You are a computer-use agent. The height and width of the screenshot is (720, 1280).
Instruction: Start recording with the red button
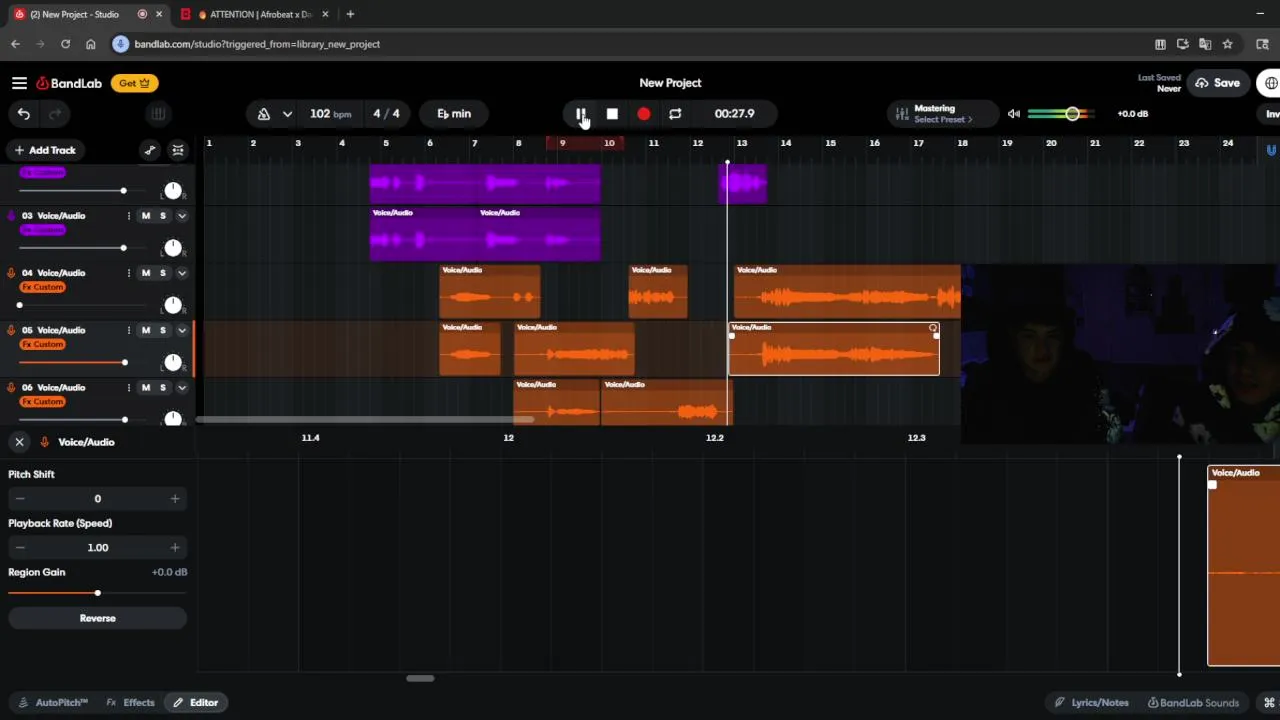(x=644, y=114)
